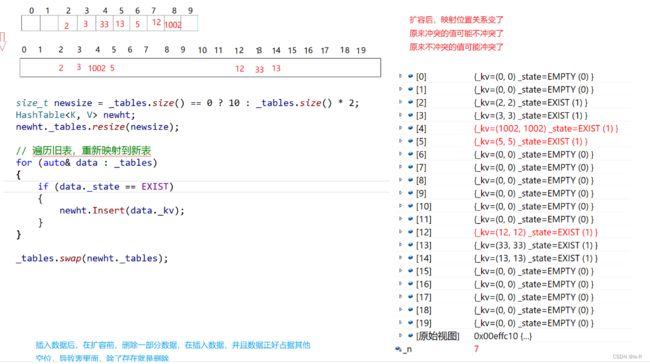The image size is (650, 364).
Task: Select the raw view address 0x00effc10 {...}
Action: coord(502,336)
